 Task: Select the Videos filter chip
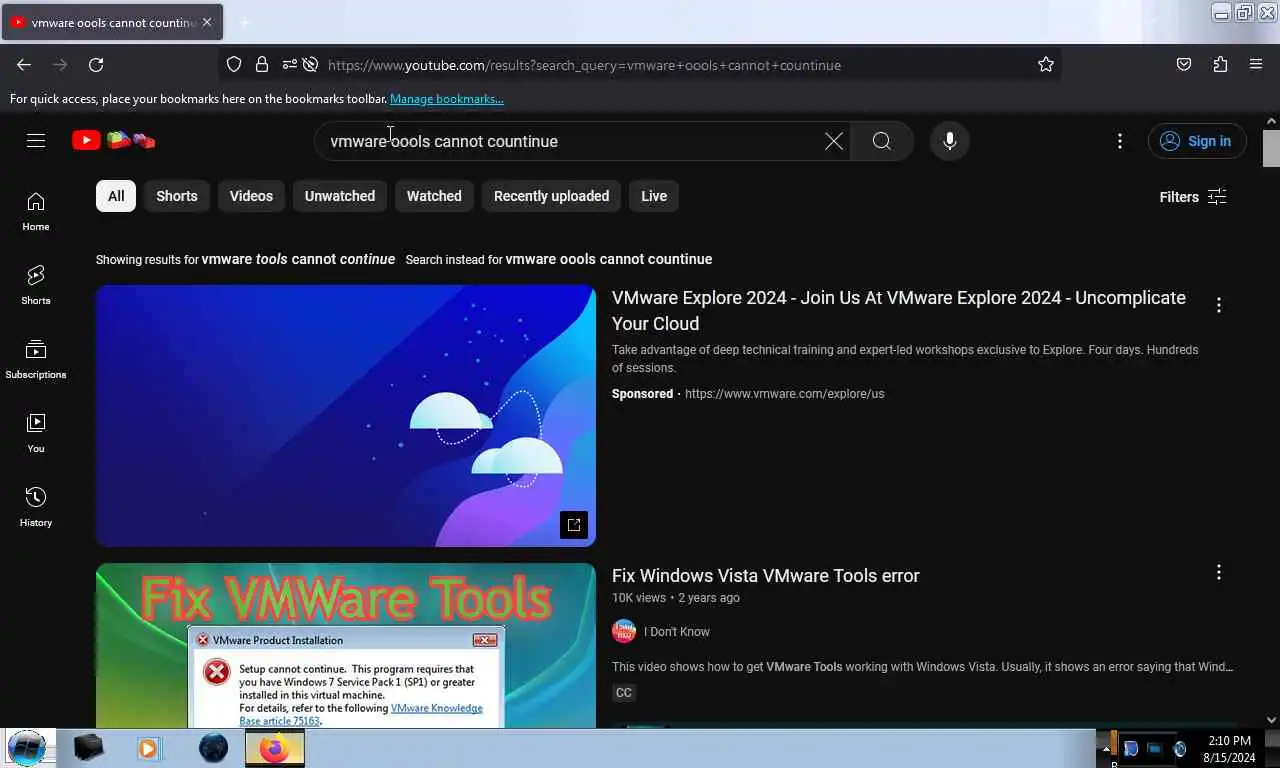click(251, 196)
